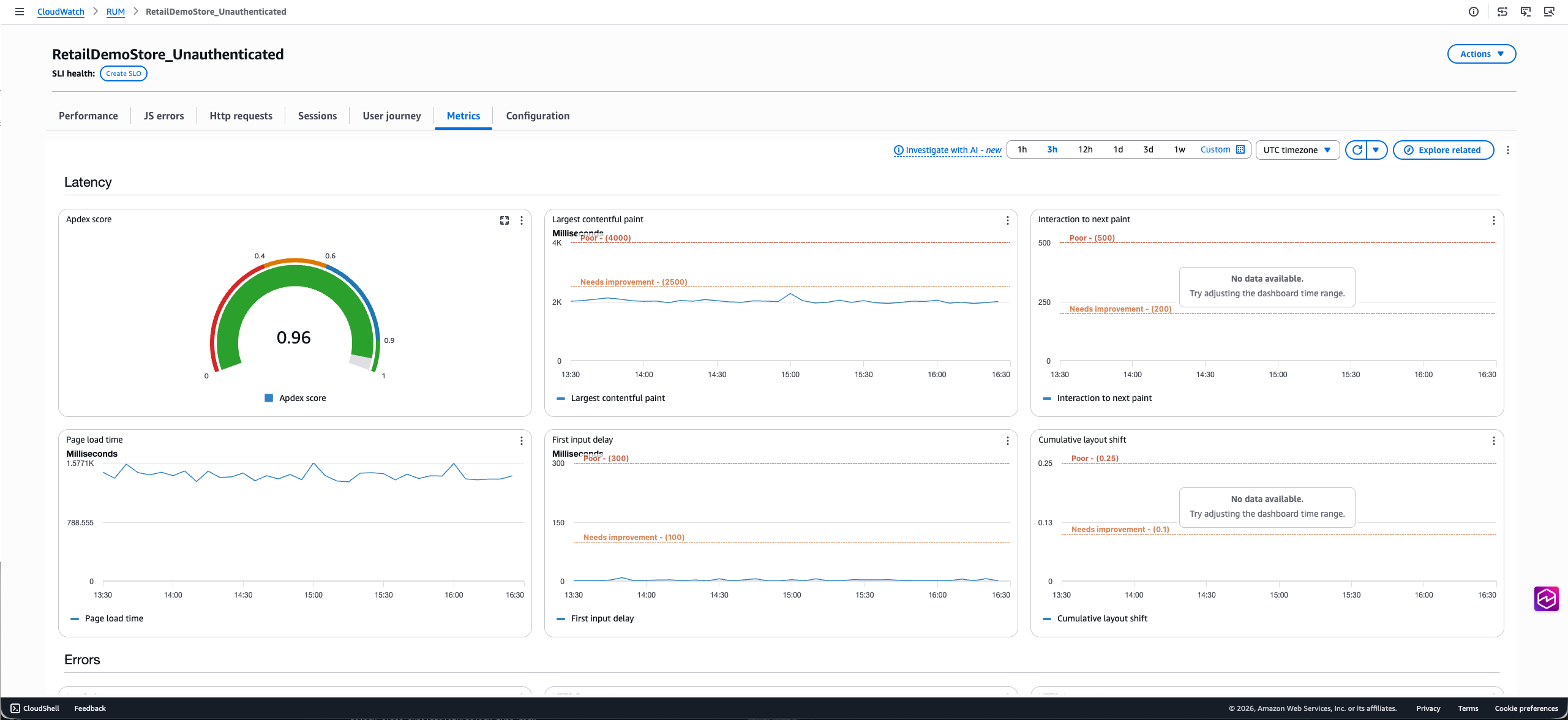
Task: Click Investigate with AI link
Action: tap(947, 150)
